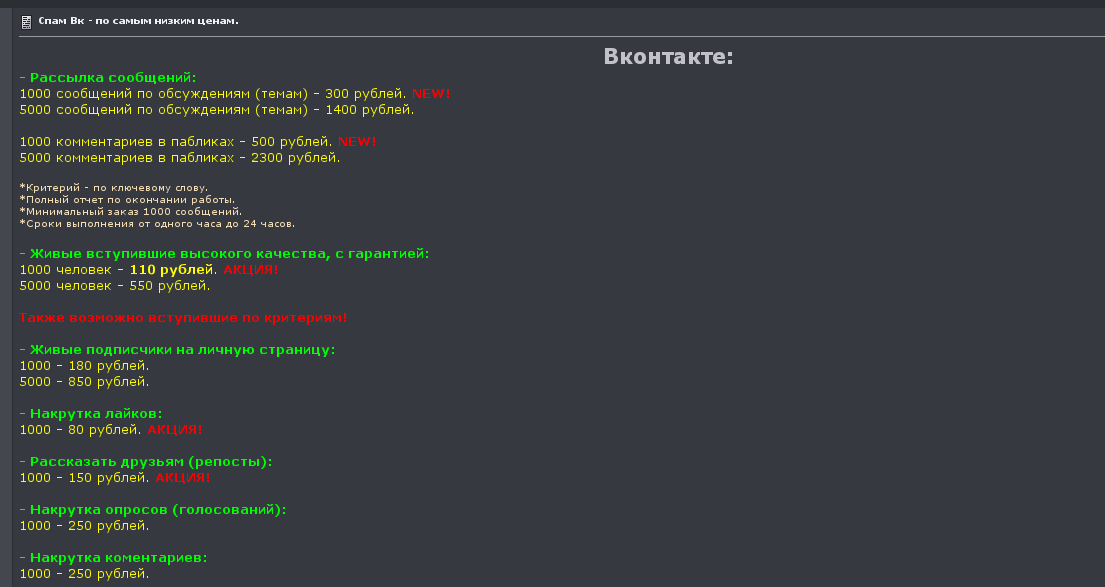Click the heading '- Накрутка лайков:'

[x=91, y=414]
